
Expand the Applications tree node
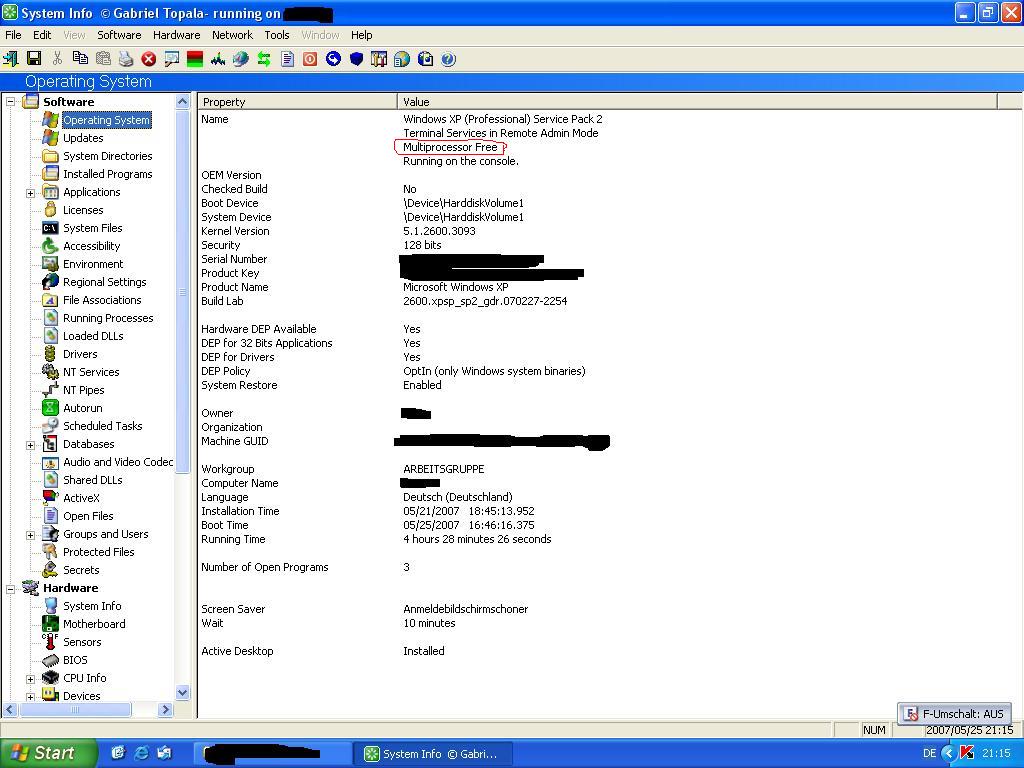point(30,193)
